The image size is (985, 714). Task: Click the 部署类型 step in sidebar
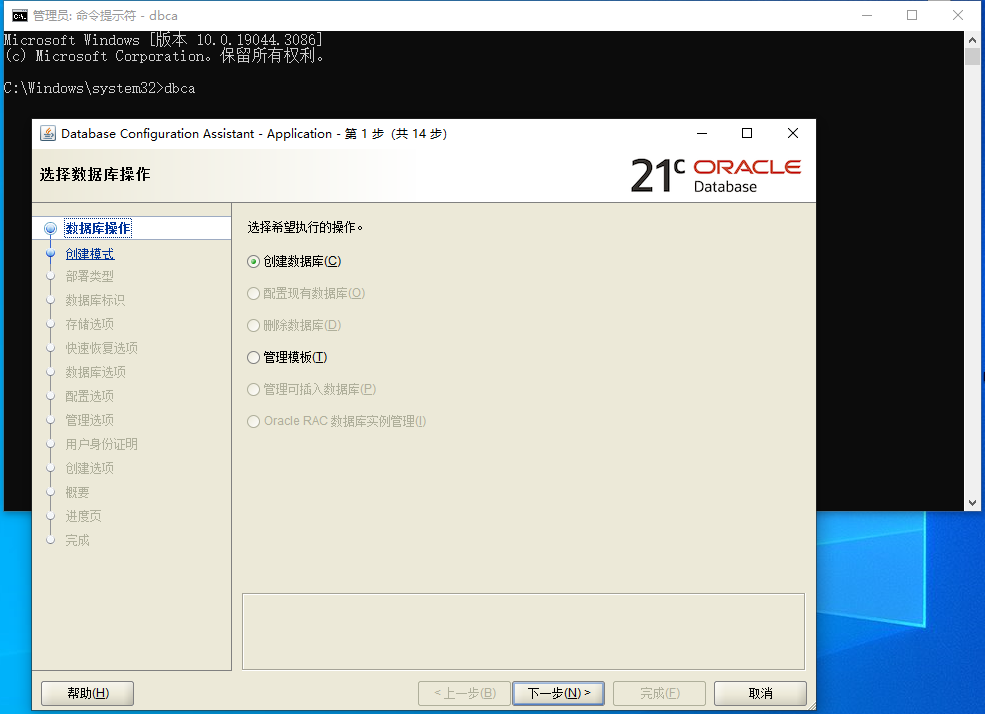point(90,276)
